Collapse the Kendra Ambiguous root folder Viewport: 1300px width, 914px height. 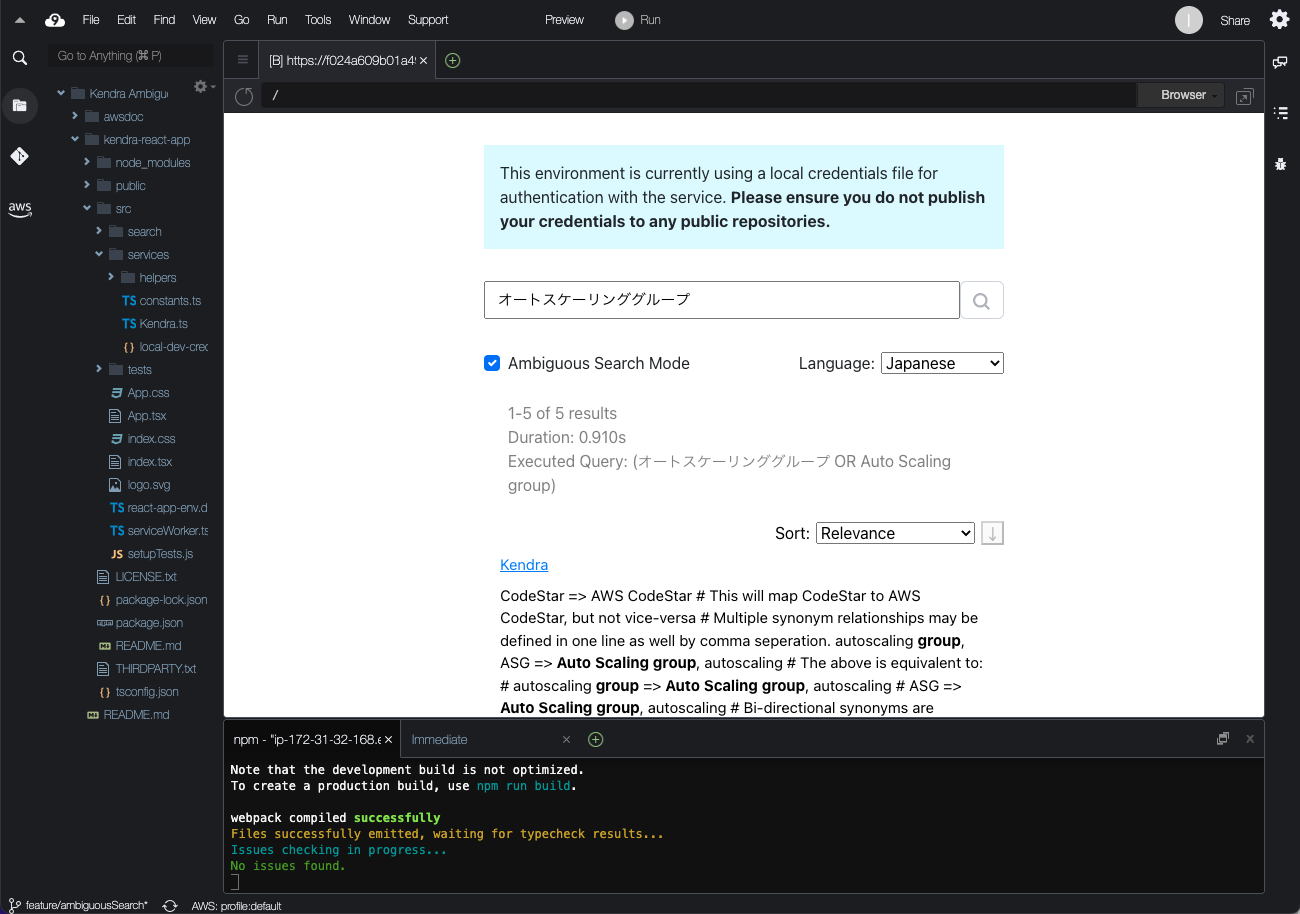coord(61,93)
